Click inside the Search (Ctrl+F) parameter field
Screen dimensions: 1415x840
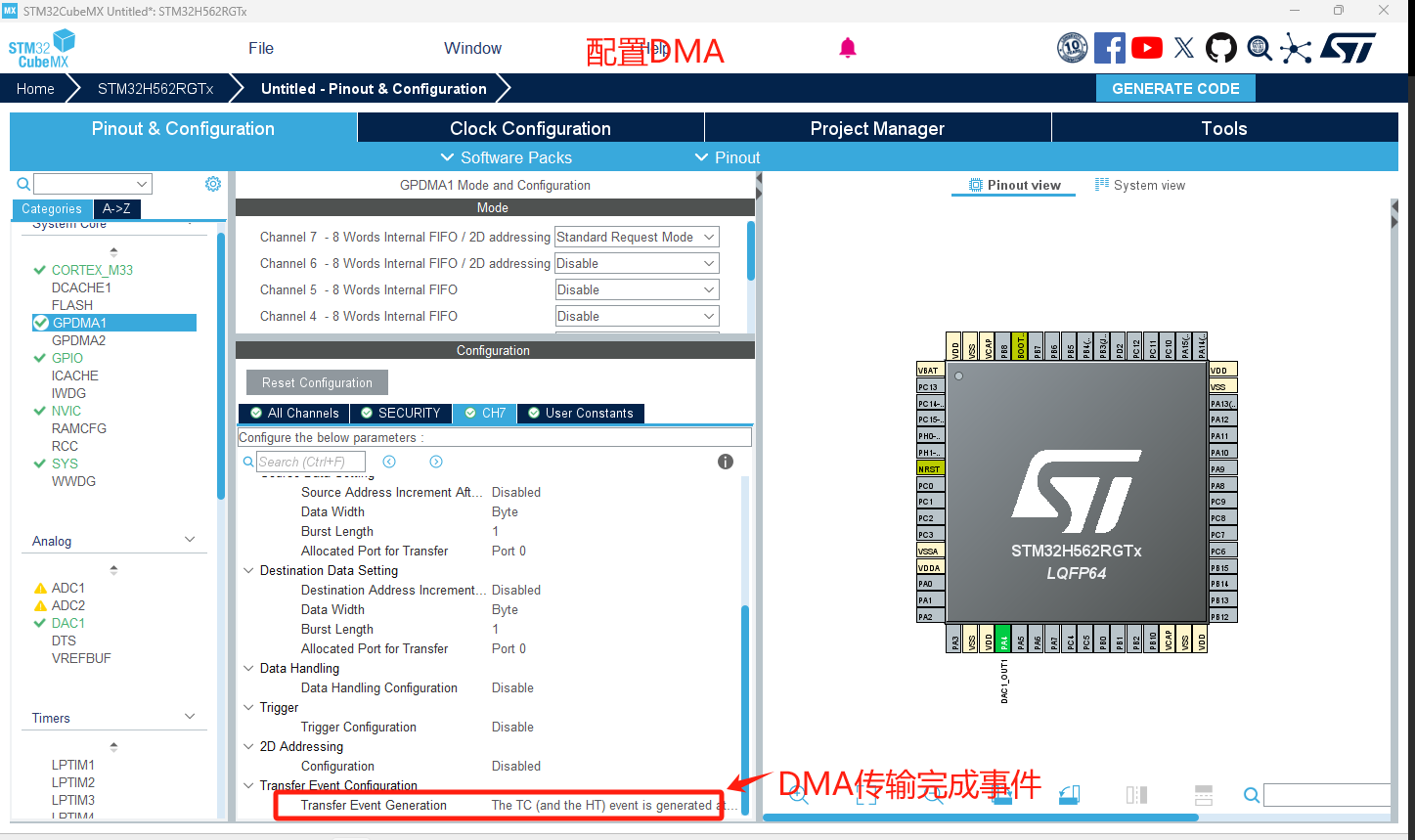tap(311, 462)
